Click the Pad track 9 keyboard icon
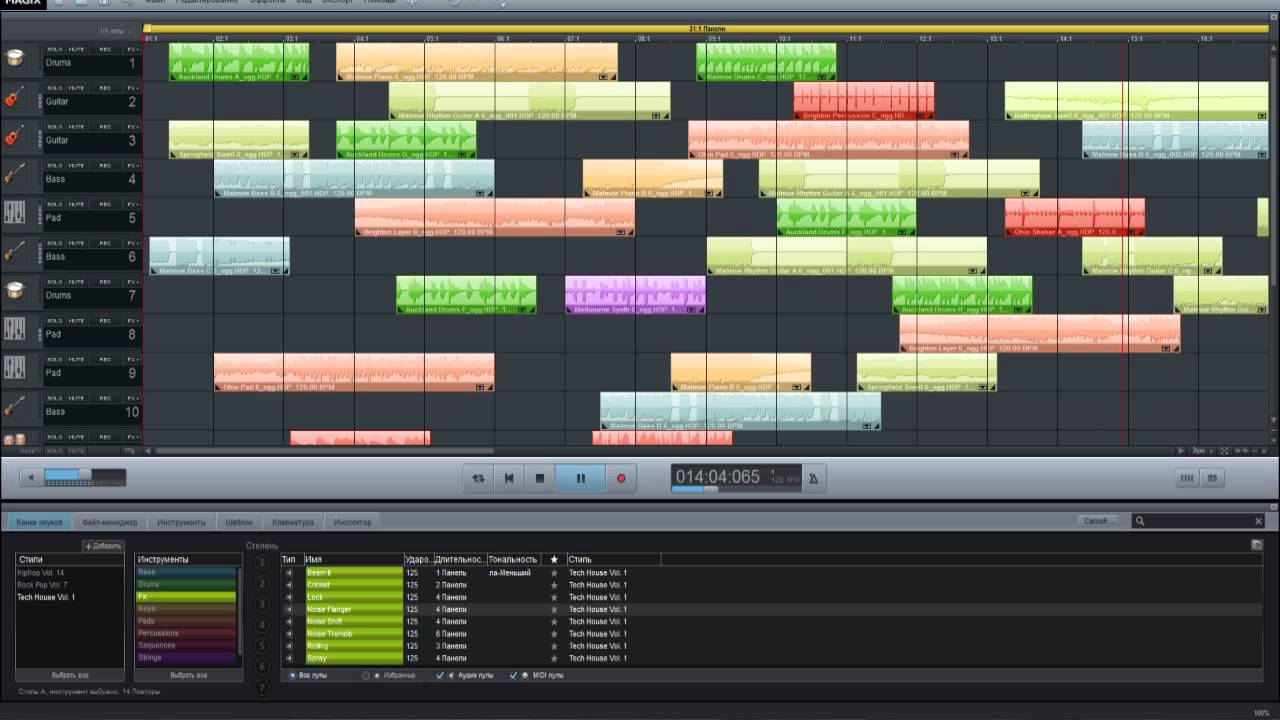Image resolution: width=1280 pixels, height=720 pixels. (x=14, y=368)
